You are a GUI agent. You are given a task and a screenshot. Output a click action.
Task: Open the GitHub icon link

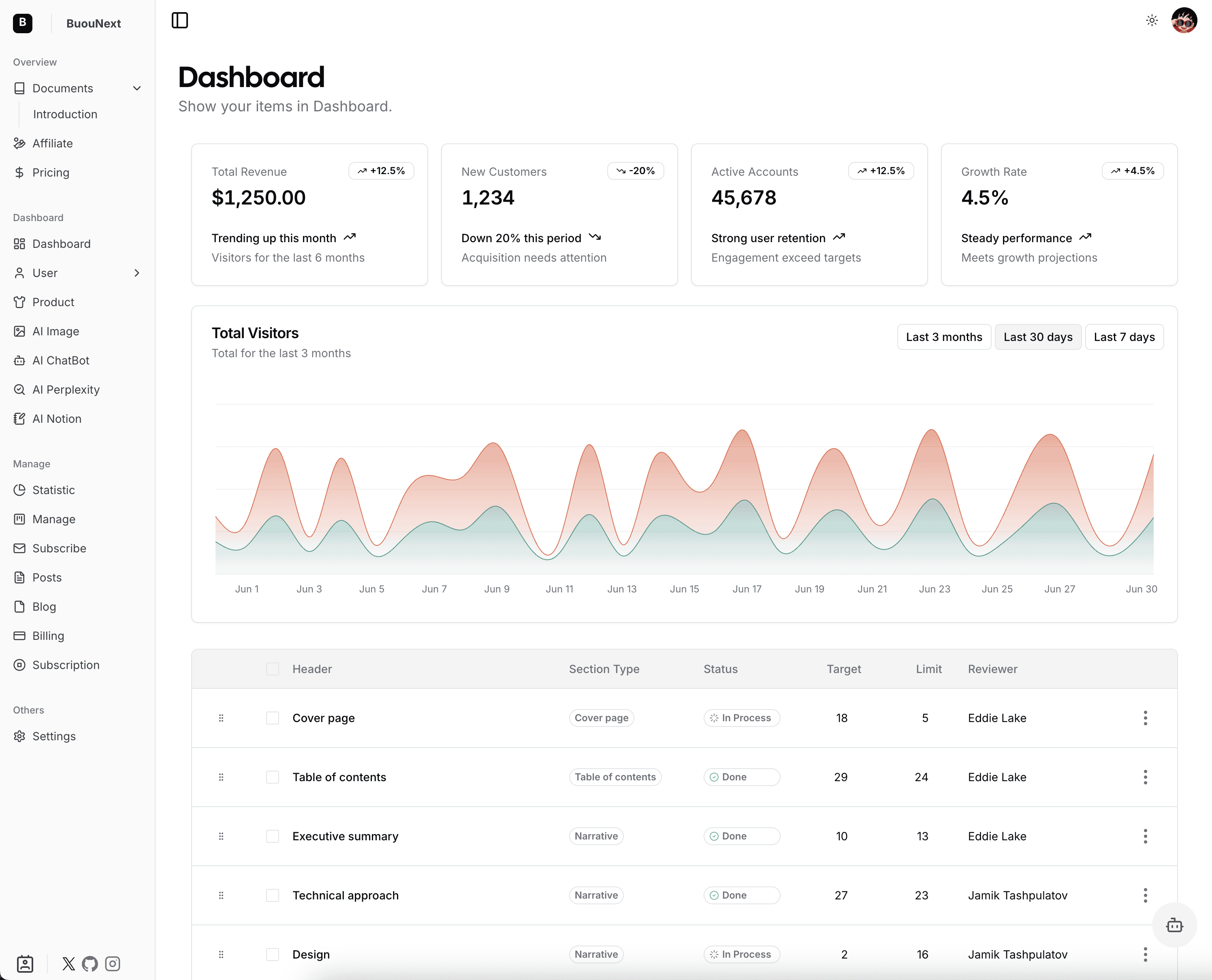point(90,964)
